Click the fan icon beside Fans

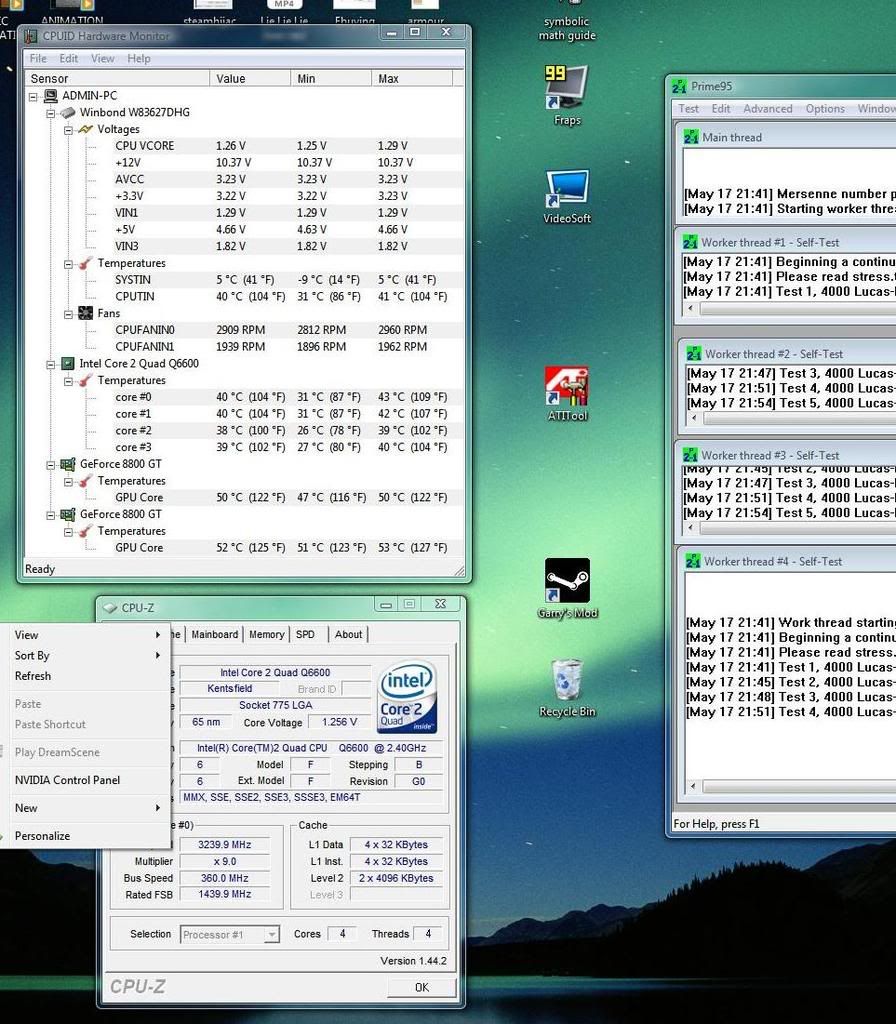(x=86, y=313)
